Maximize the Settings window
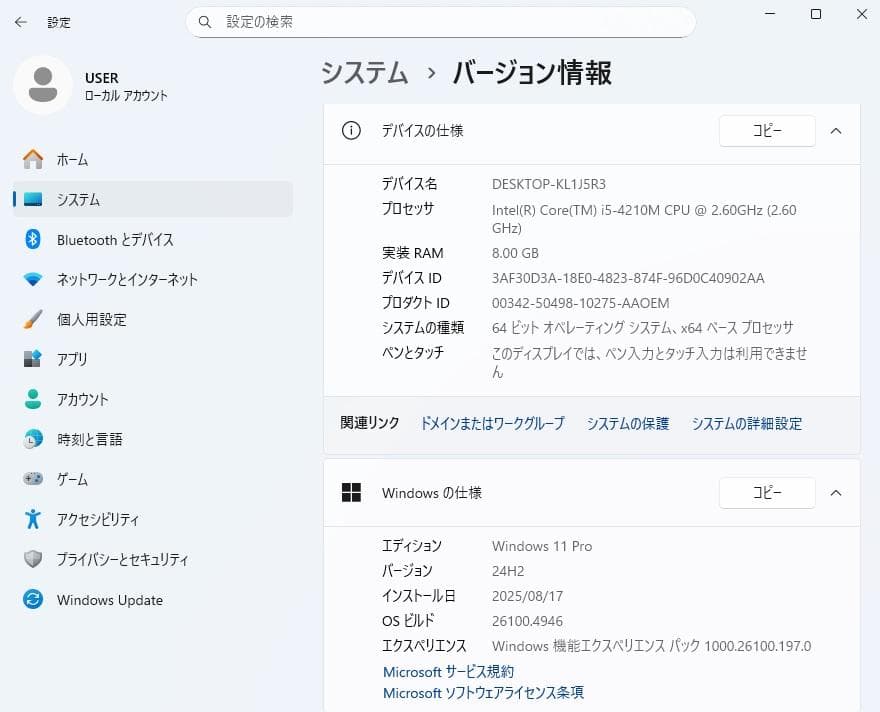The height and width of the screenshot is (712, 880). [816, 14]
